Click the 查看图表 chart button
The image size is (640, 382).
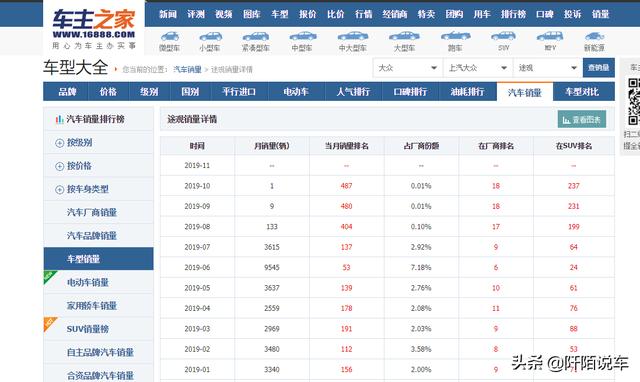(582, 120)
